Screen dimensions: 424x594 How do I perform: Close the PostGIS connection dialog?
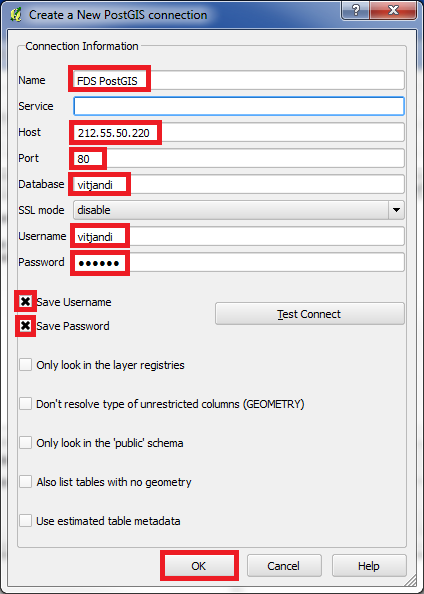click(393, 10)
